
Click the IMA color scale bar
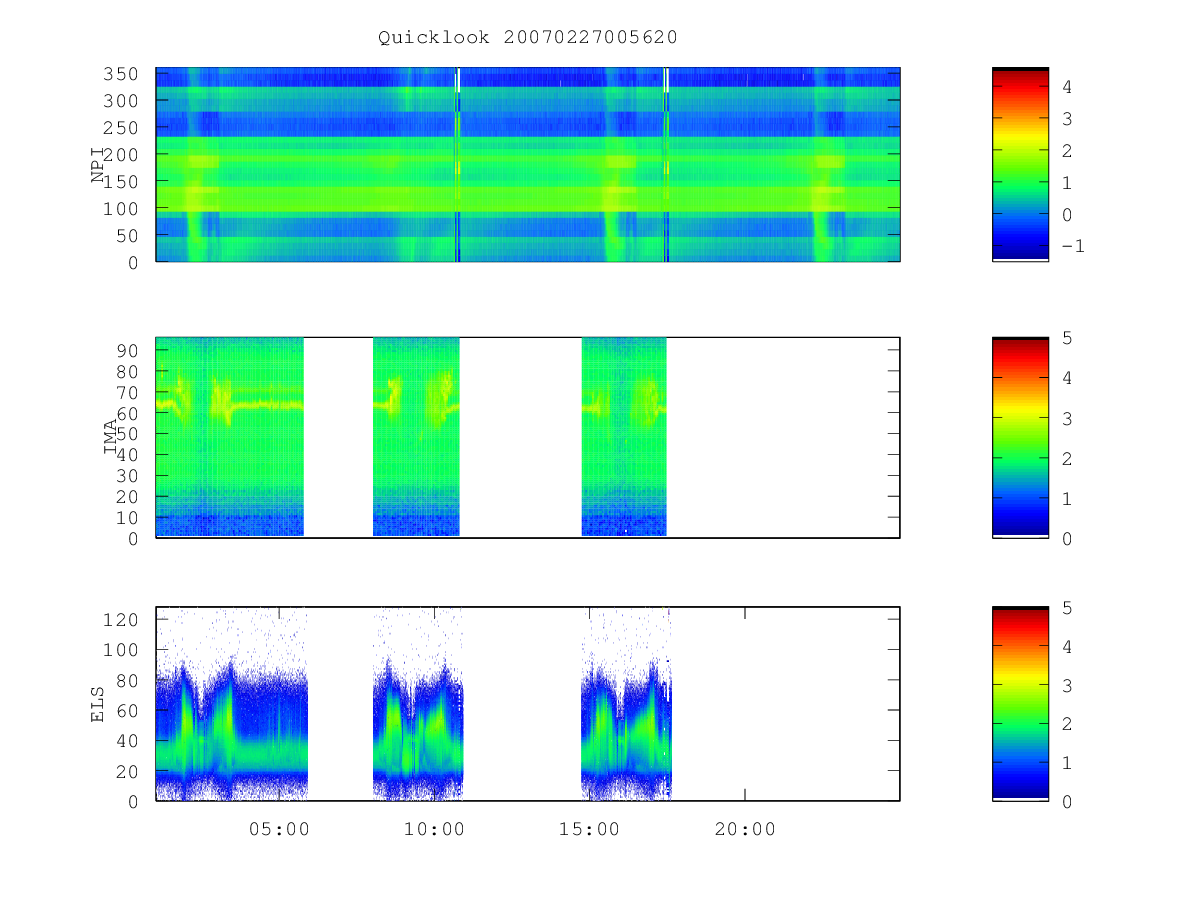[1020, 437]
